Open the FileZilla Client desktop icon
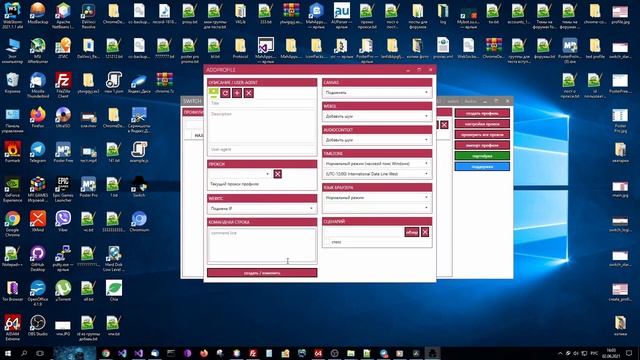640x360 pixels. point(63,85)
